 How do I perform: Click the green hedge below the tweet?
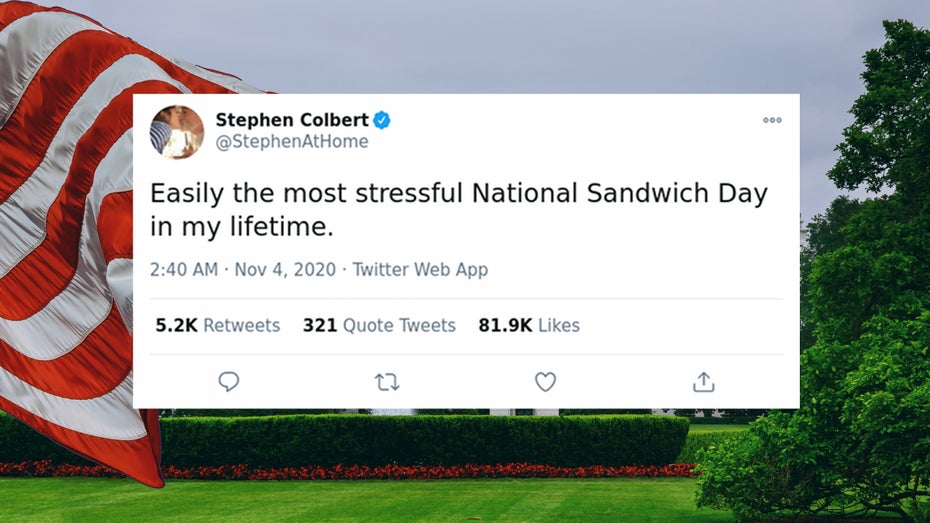point(420,440)
